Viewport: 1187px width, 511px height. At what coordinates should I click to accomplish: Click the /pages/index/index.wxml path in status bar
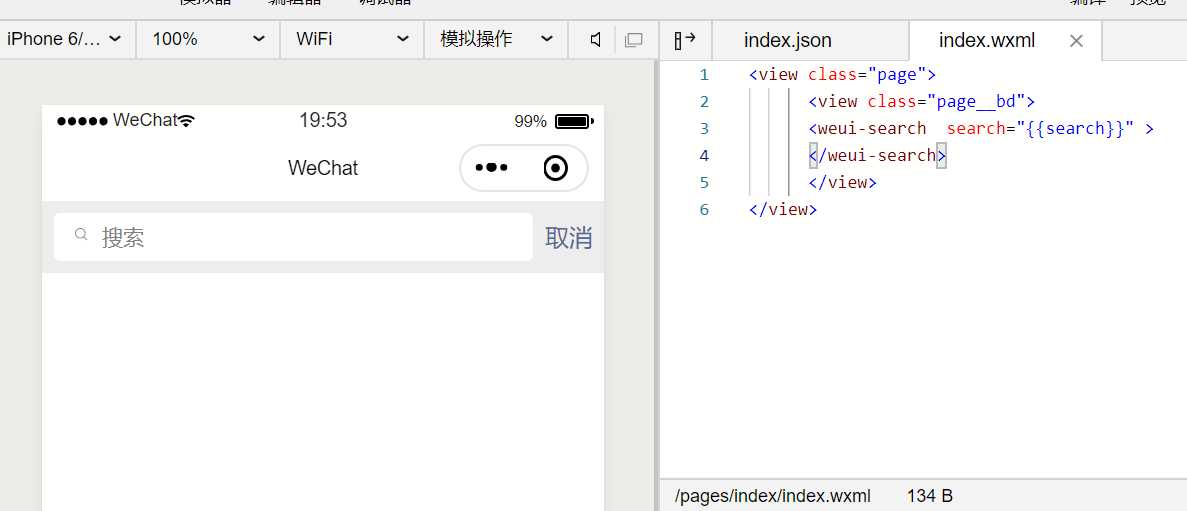[x=772, y=497]
